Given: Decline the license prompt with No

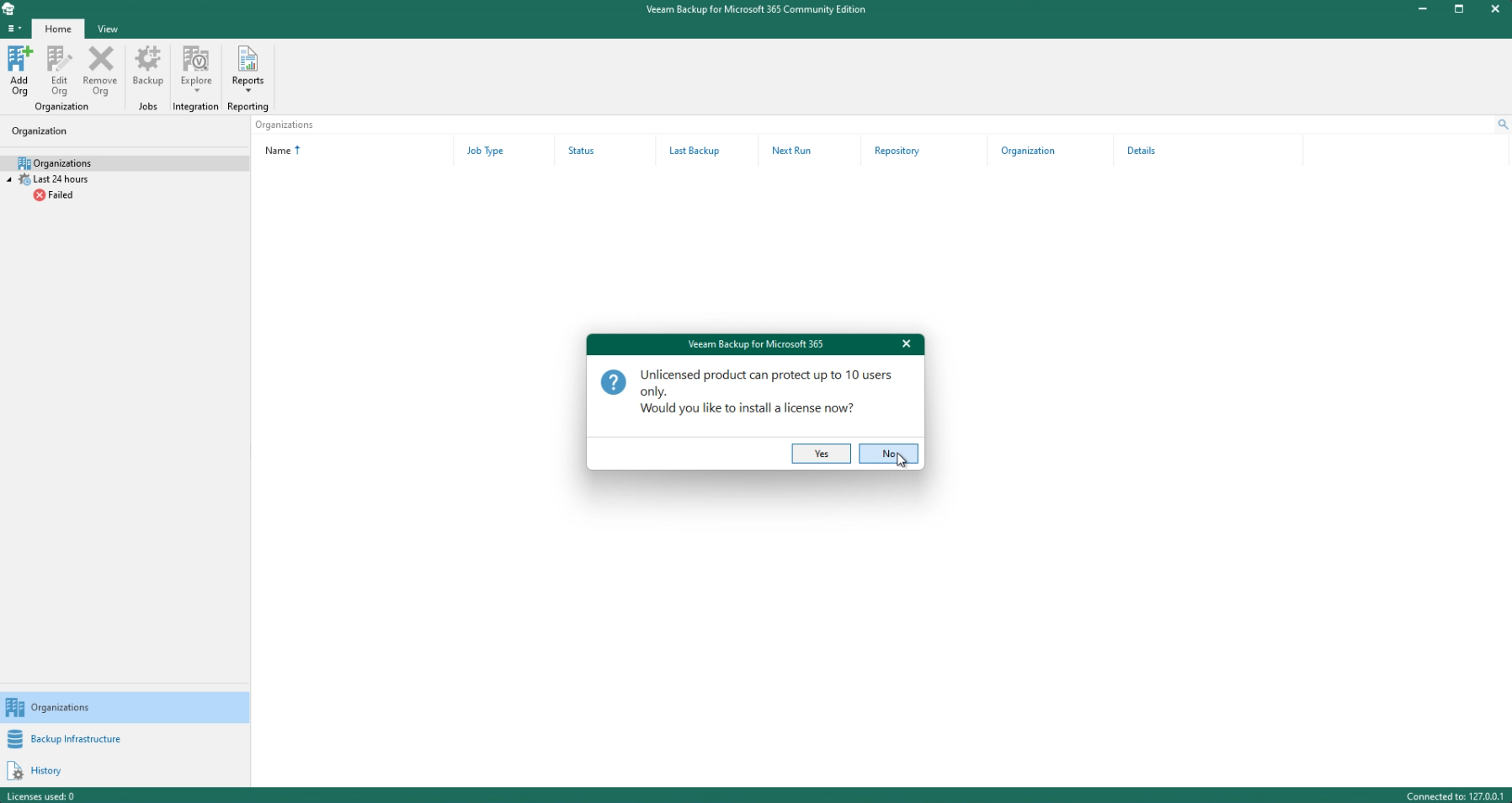Looking at the screenshot, I should point(888,454).
